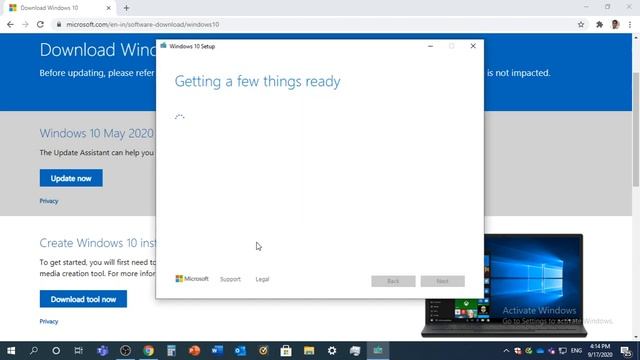Open the Chrome profile avatar
The width and height of the screenshot is (640, 360).
tap(616, 24)
